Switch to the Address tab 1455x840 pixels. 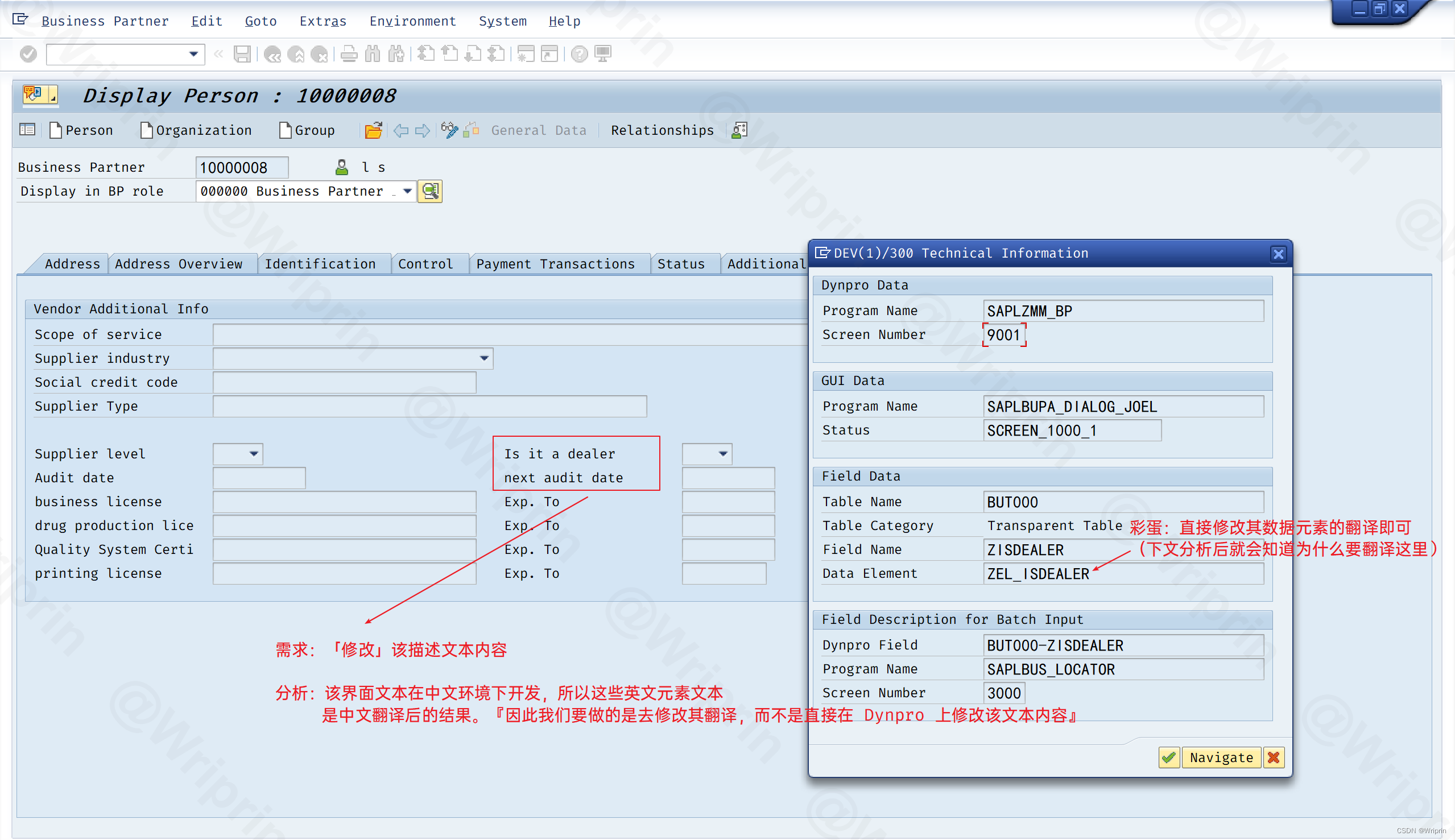[71, 263]
